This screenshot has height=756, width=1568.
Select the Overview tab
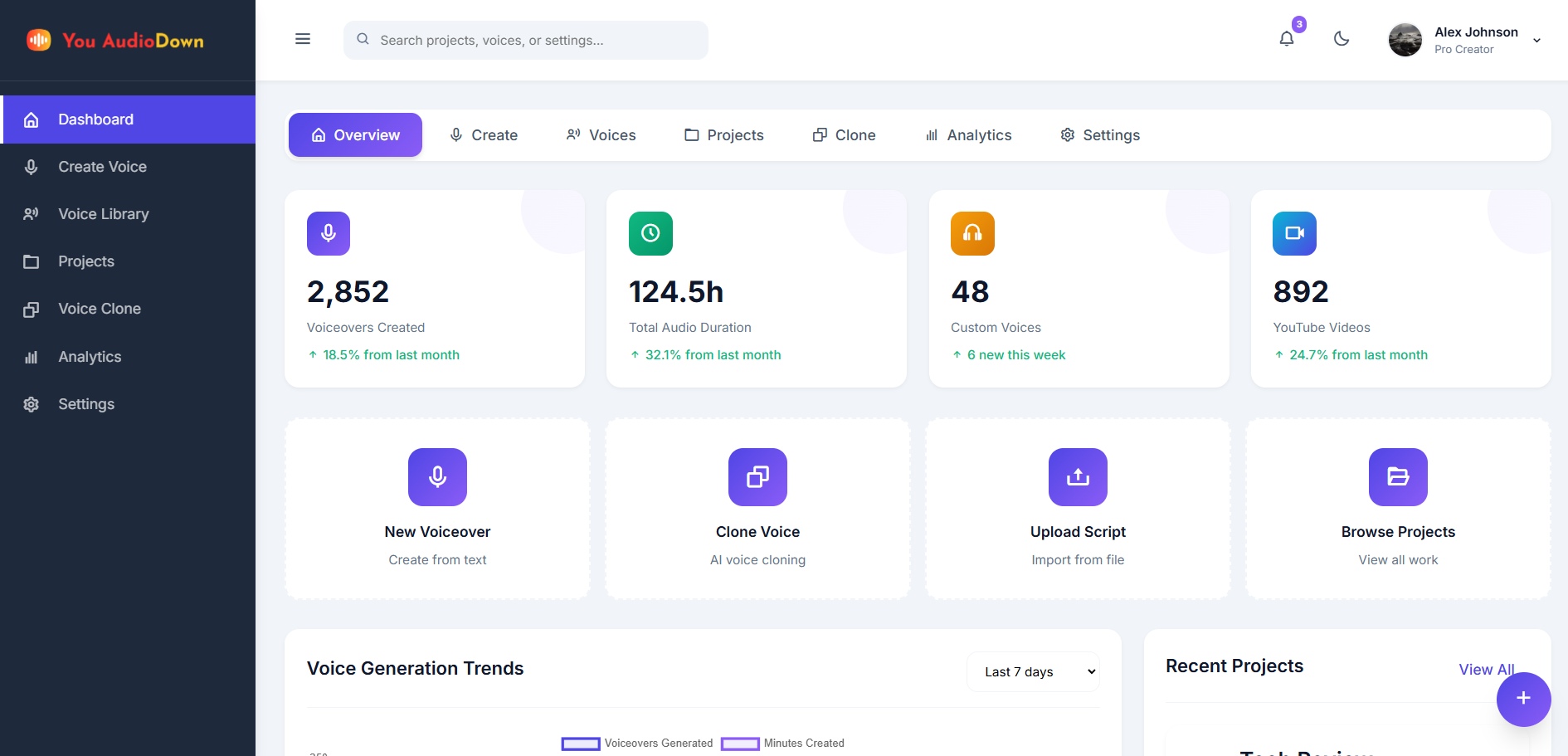click(355, 135)
